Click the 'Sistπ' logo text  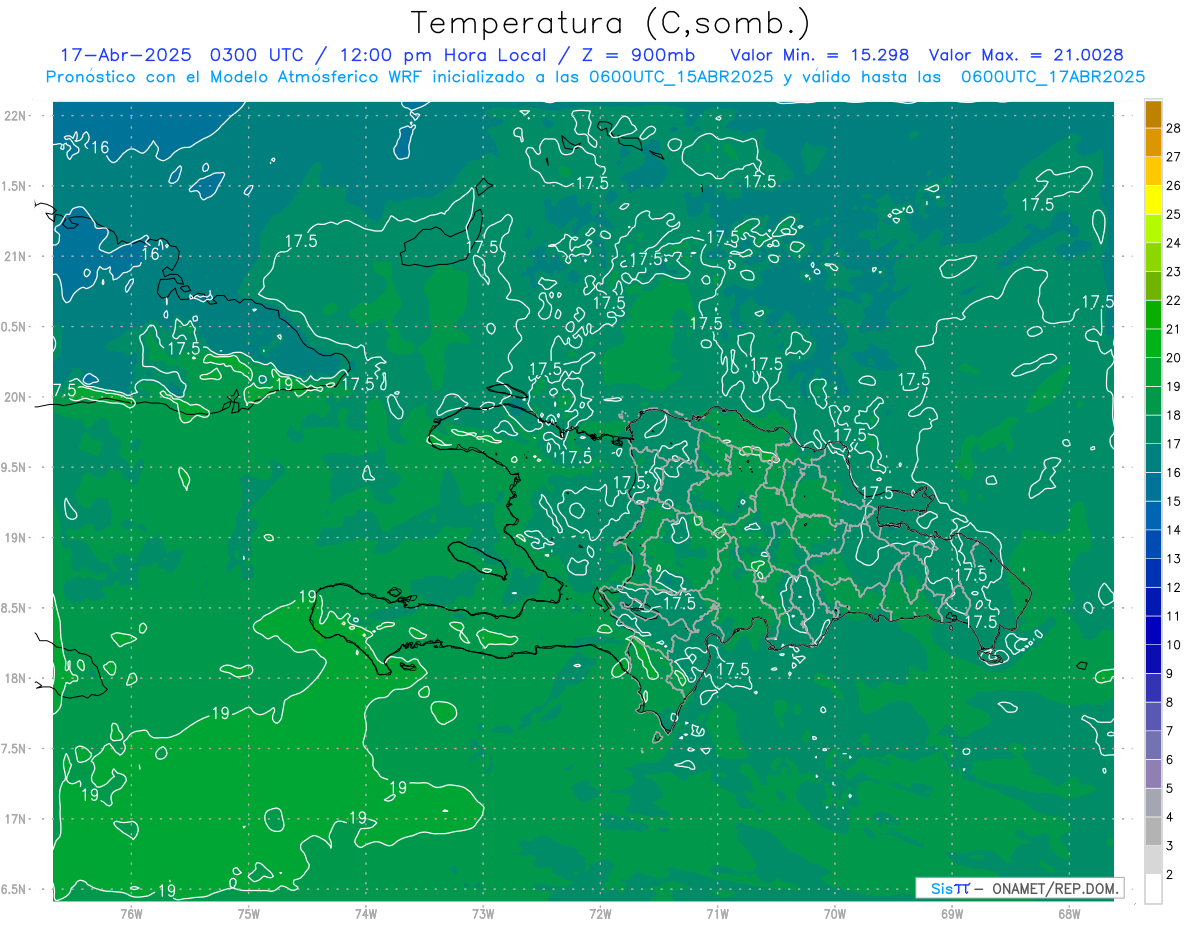pyautogui.click(x=950, y=888)
